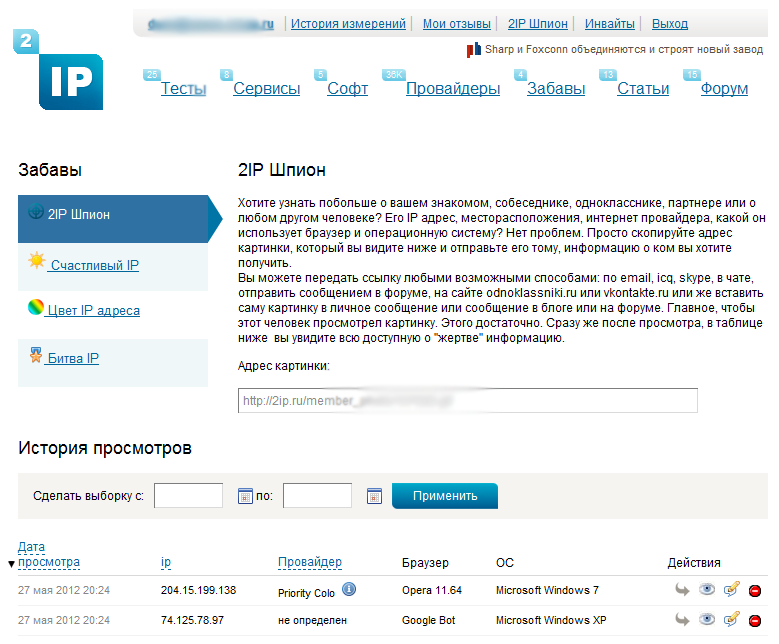
Task: Open the Форум menu
Action: pos(724,88)
